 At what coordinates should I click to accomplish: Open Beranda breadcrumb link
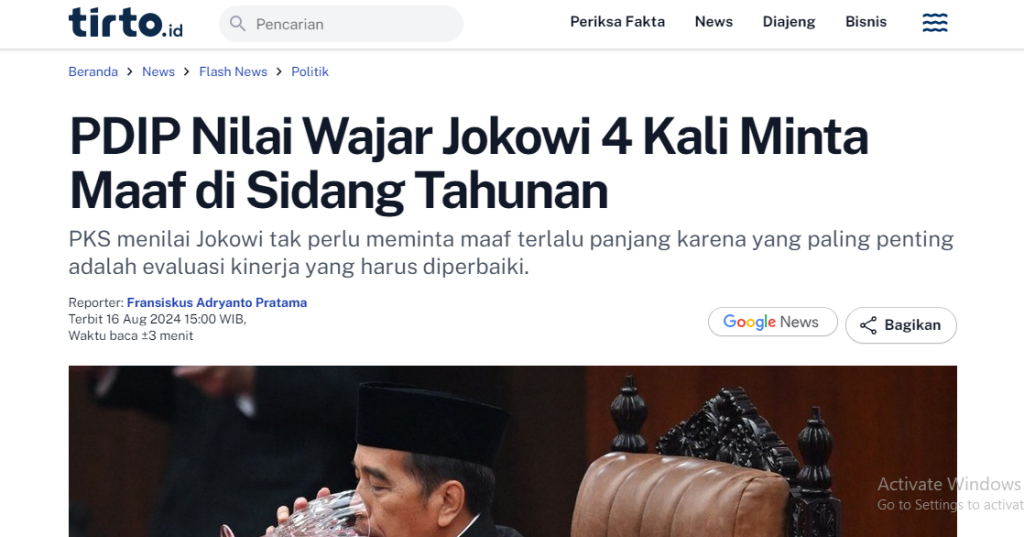pyautogui.click(x=93, y=72)
